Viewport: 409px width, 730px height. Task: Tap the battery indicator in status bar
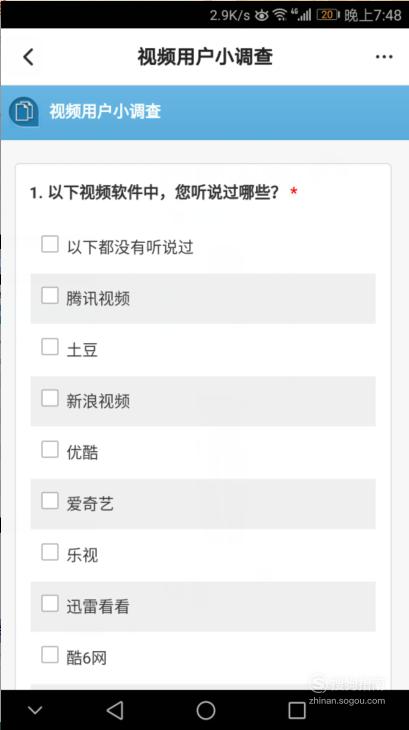[x=328, y=15]
